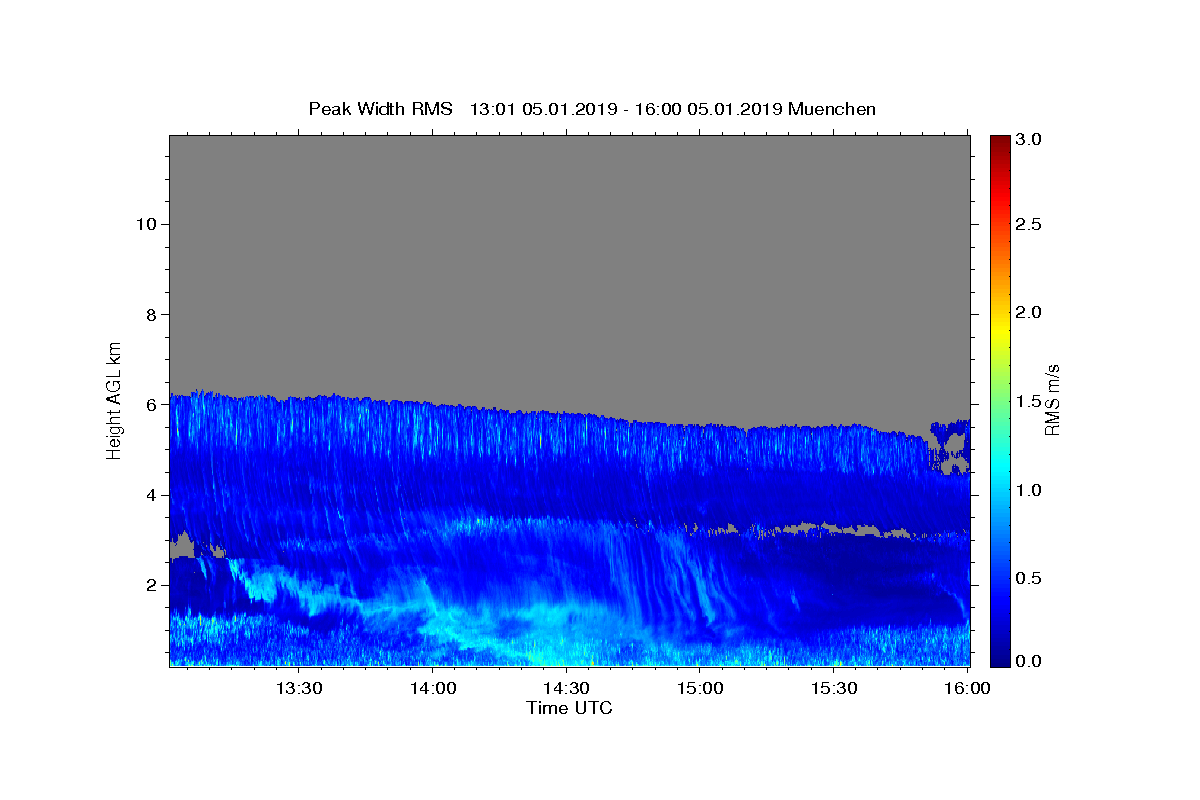Click the 14:00 time tick label
1200x800 pixels.
coord(432,688)
